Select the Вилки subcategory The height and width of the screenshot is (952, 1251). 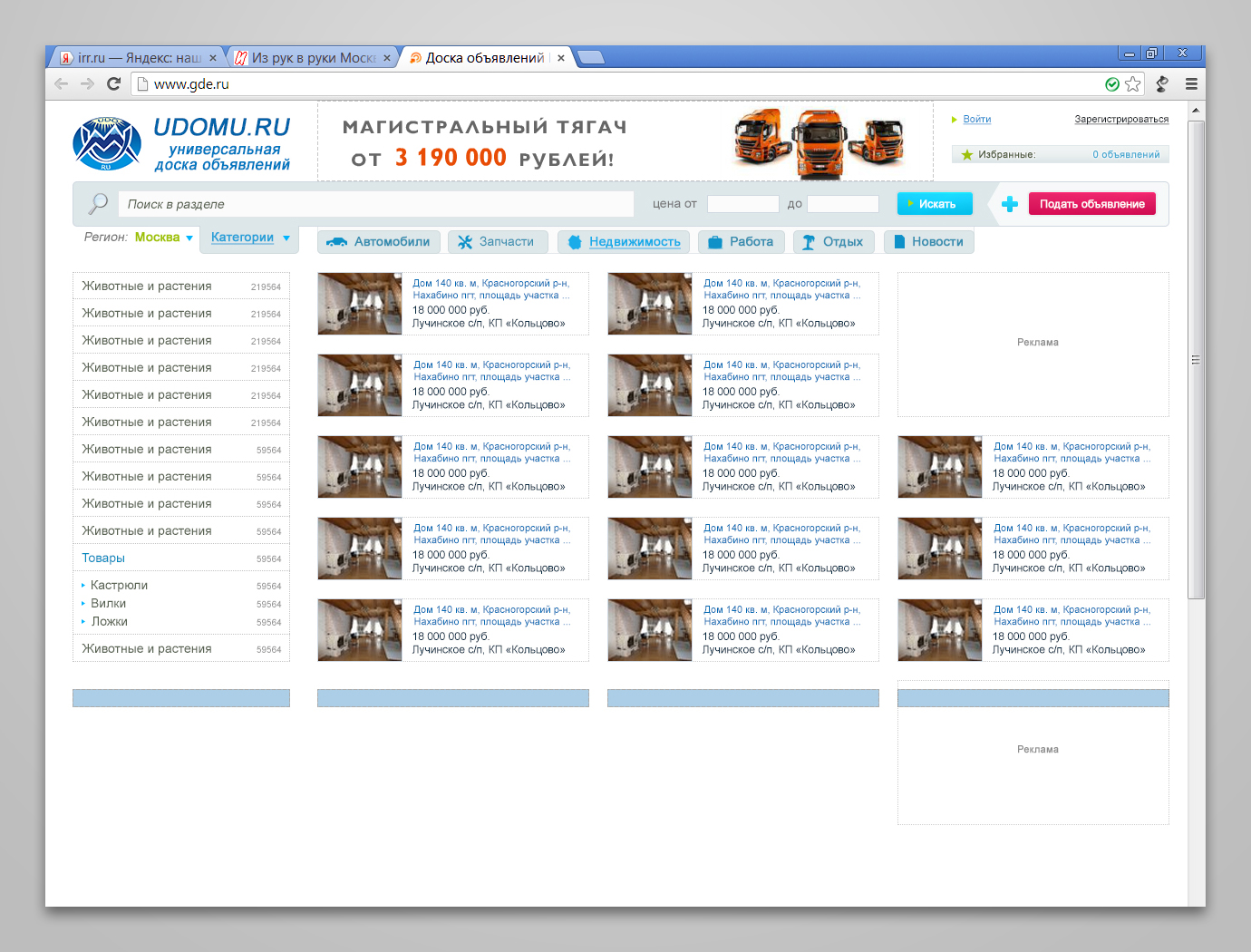108,604
